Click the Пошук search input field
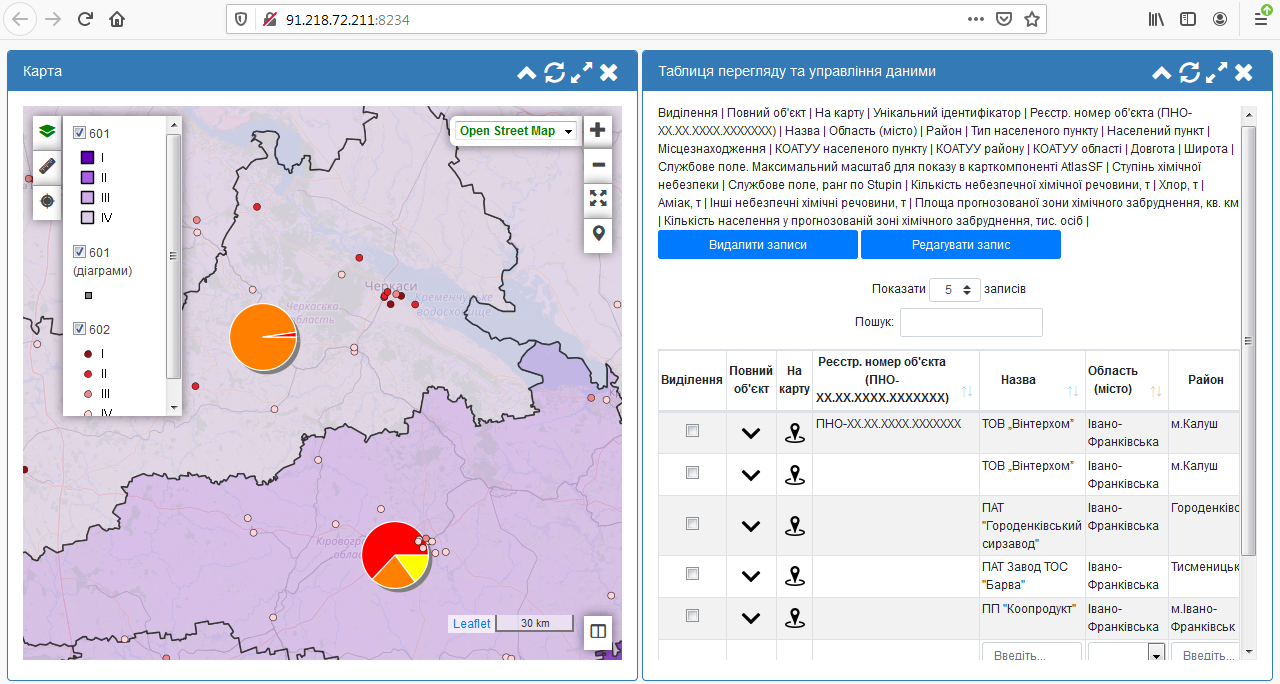 970,322
